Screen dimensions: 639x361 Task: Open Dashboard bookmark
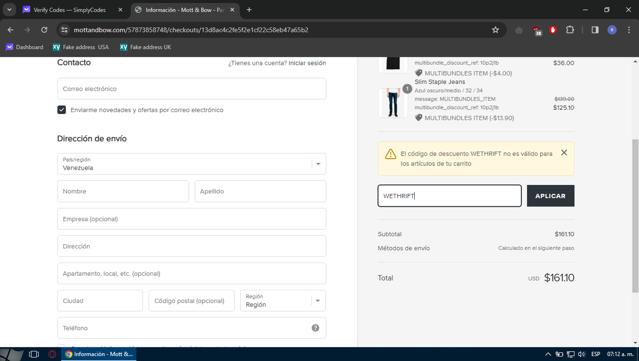[x=24, y=47]
